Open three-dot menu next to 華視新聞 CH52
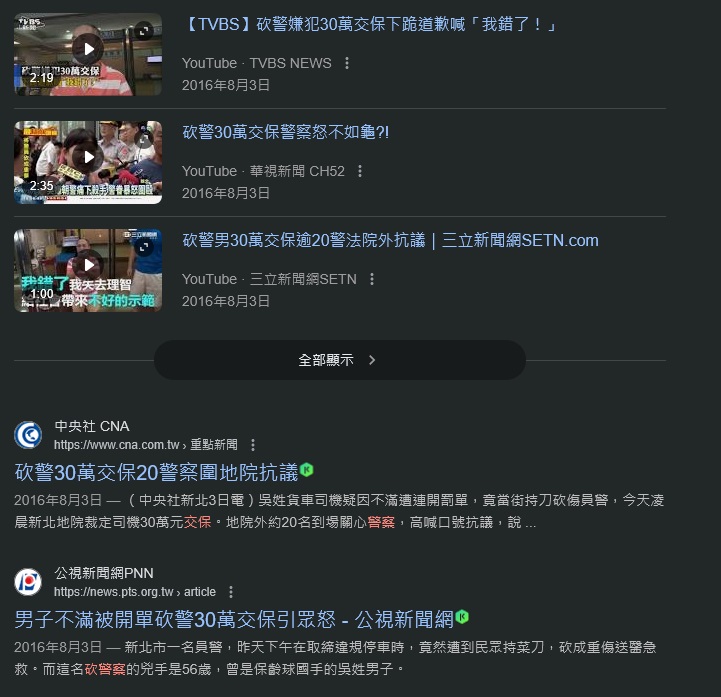The height and width of the screenshot is (697, 721). pos(360,171)
